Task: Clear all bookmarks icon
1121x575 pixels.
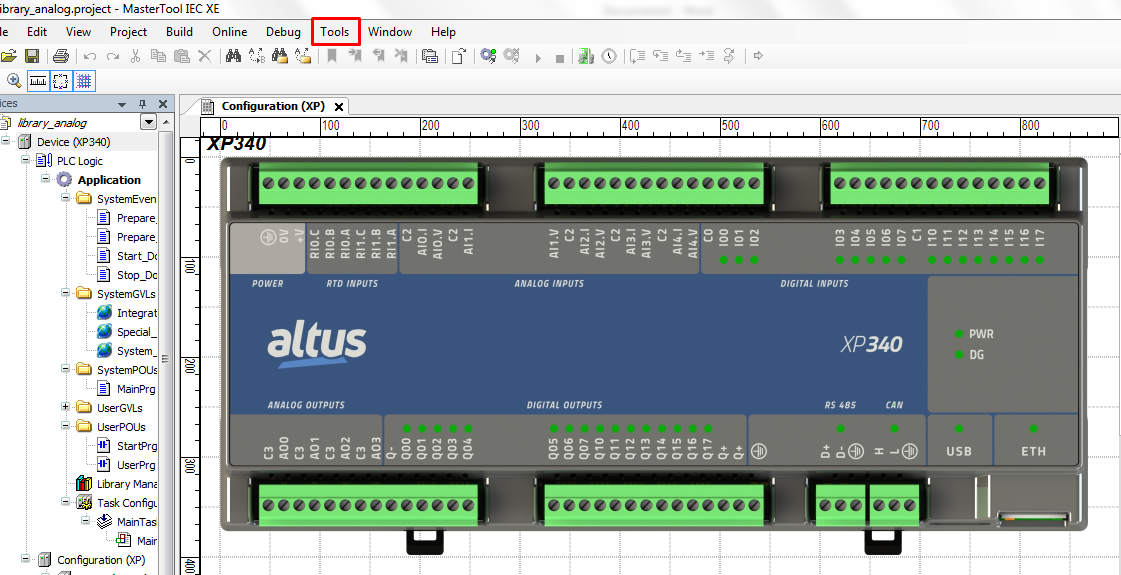Action: [x=401, y=56]
